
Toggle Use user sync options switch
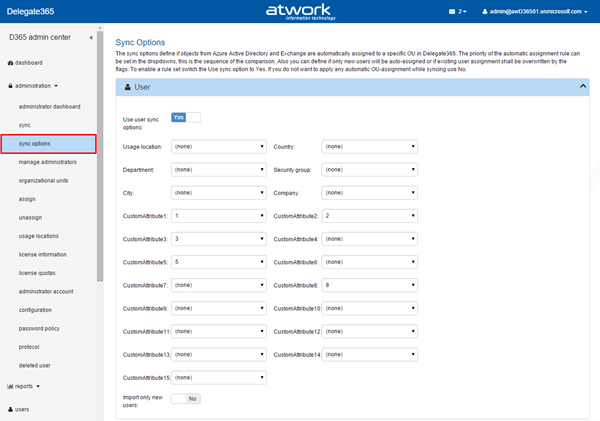point(186,117)
